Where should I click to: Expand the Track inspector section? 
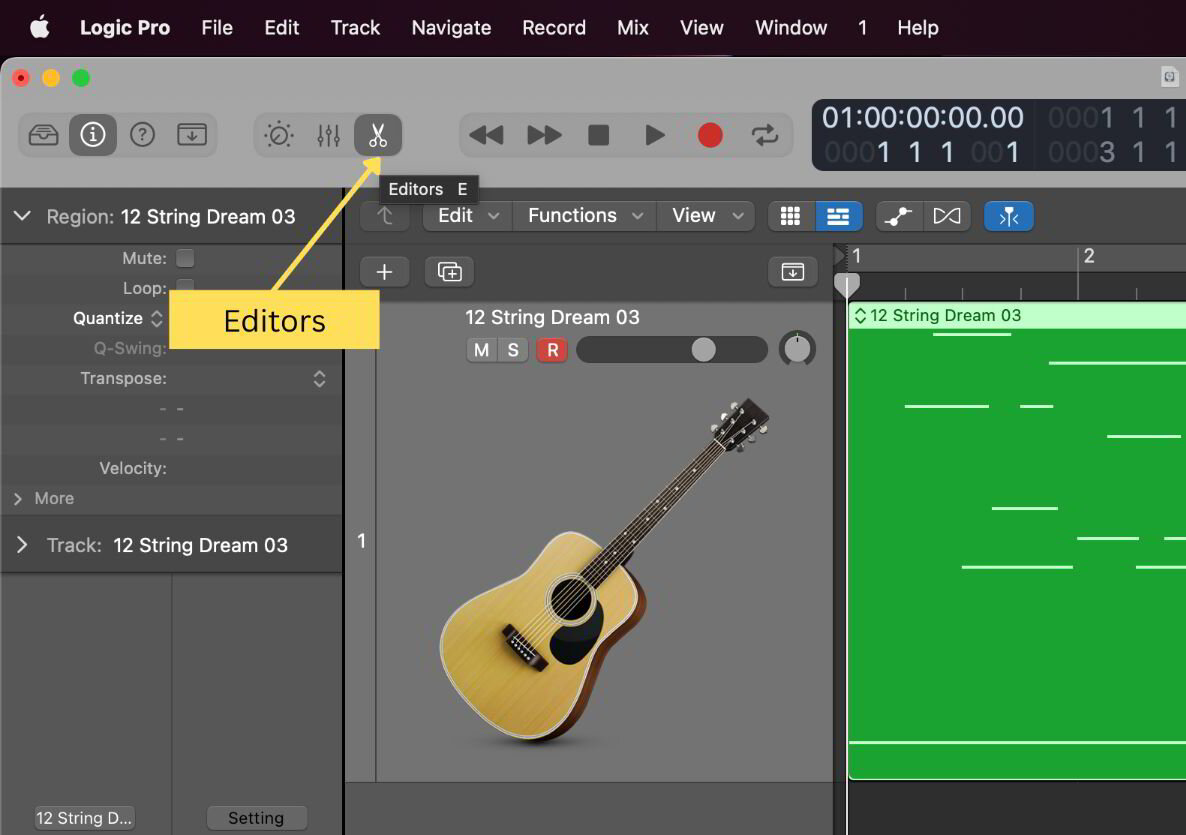(x=22, y=545)
